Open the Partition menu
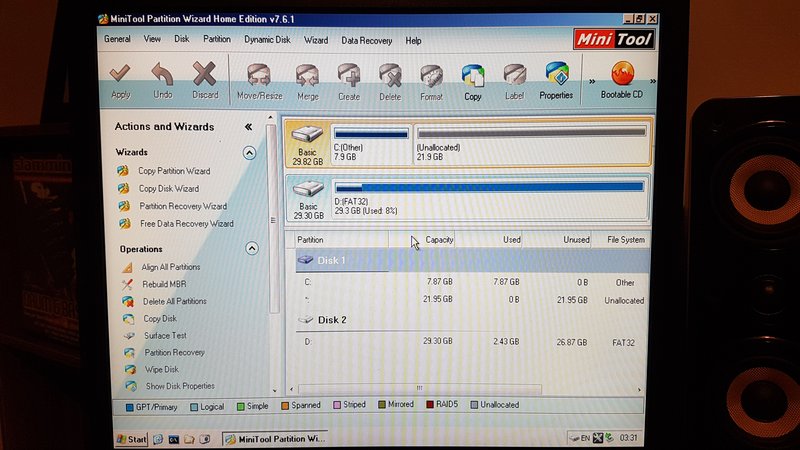 click(x=217, y=39)
